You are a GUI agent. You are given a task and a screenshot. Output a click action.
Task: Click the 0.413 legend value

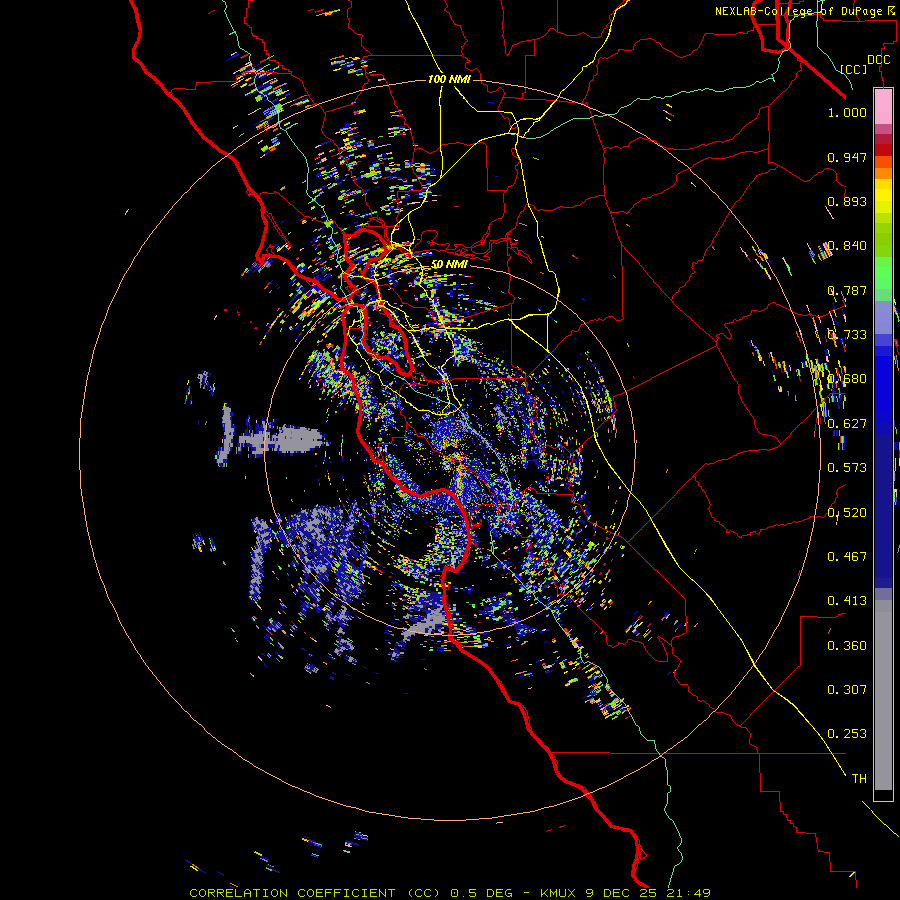pyautogui.click(x=847, y=601)
